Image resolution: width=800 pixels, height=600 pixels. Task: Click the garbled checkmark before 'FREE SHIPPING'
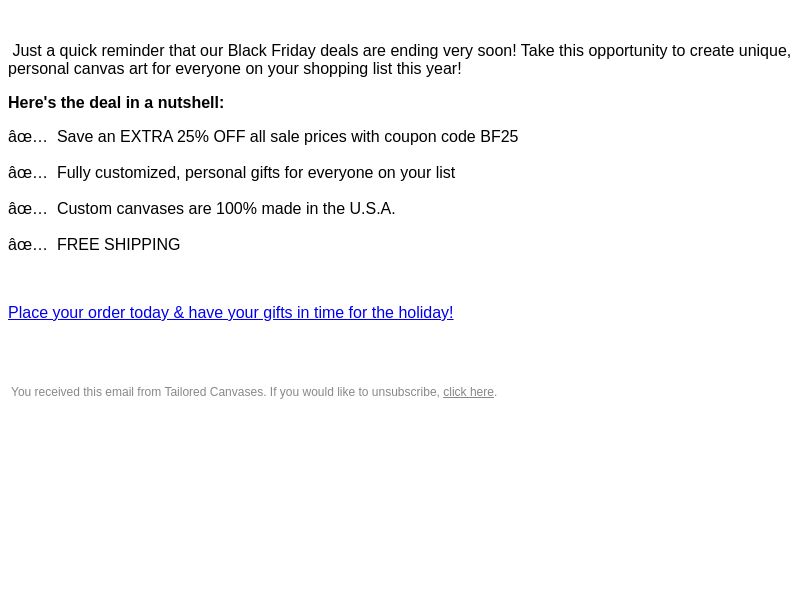coord(28,244)
